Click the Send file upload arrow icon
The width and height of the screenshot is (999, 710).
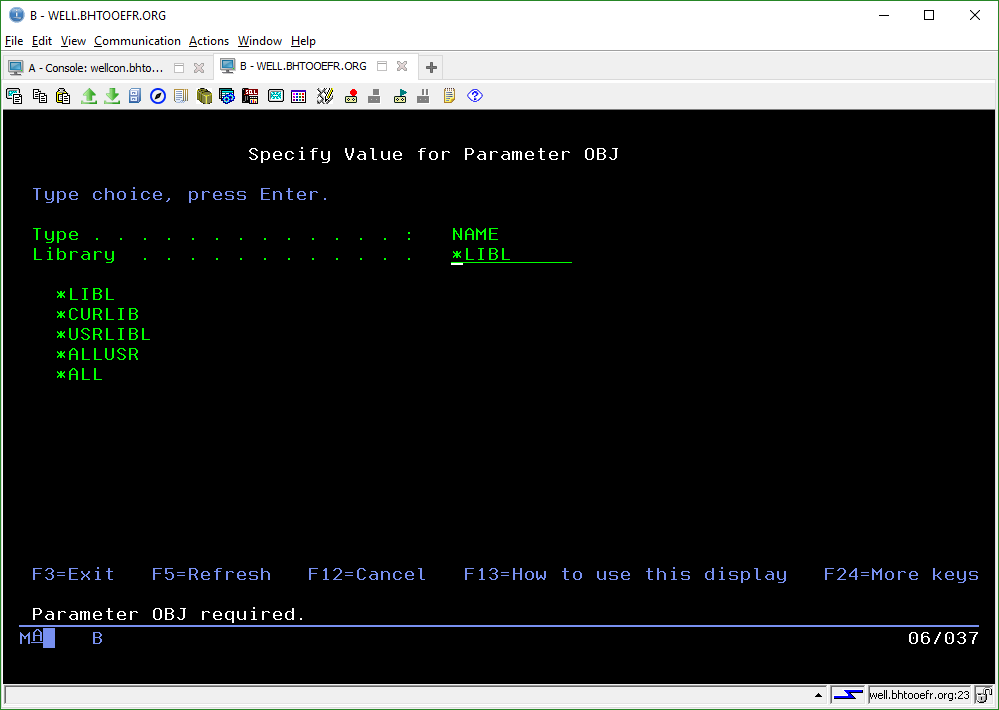click(89, 96)
